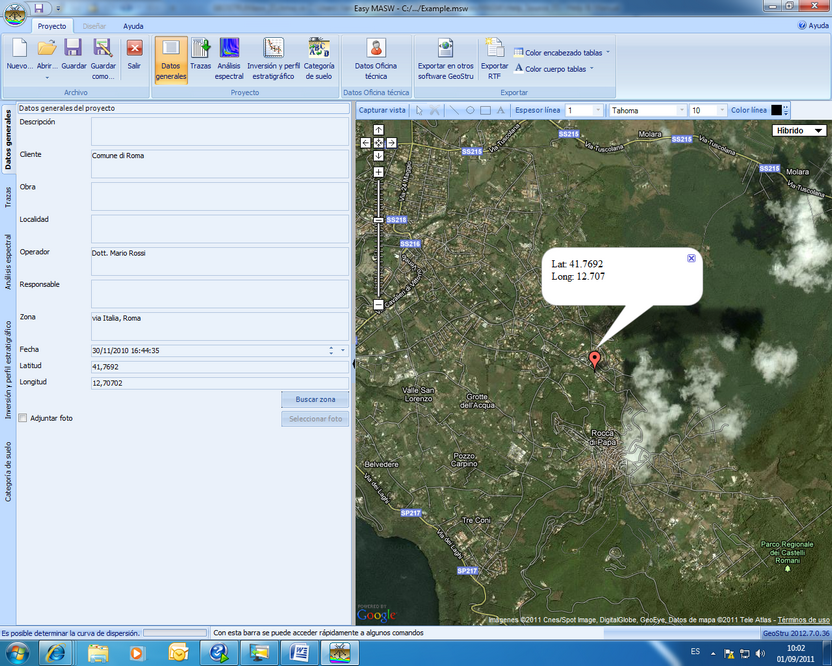
Task: Open the Análisis espectral side tab
Action: (8, 262)
